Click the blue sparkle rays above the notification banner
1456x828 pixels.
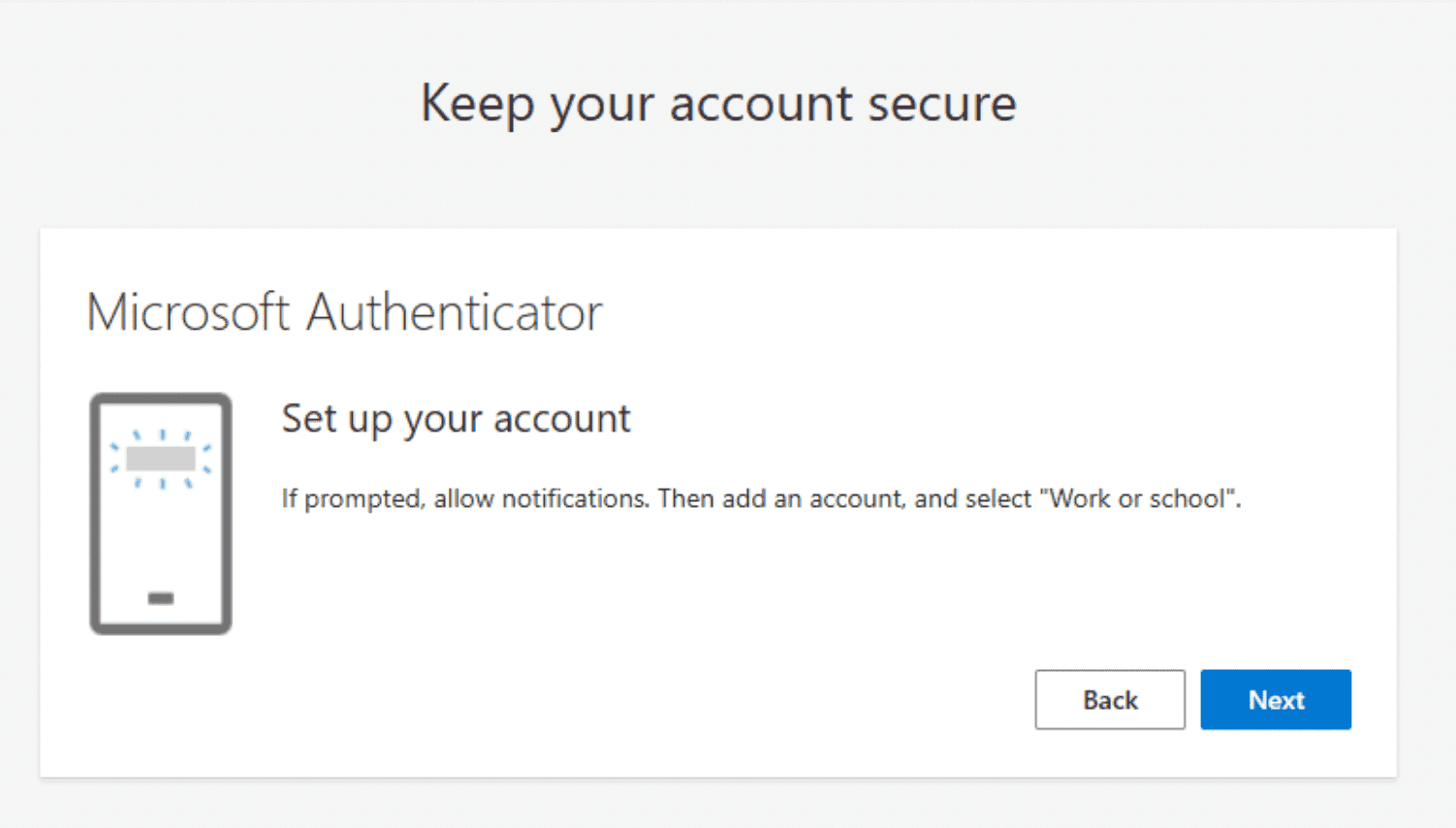162,434
